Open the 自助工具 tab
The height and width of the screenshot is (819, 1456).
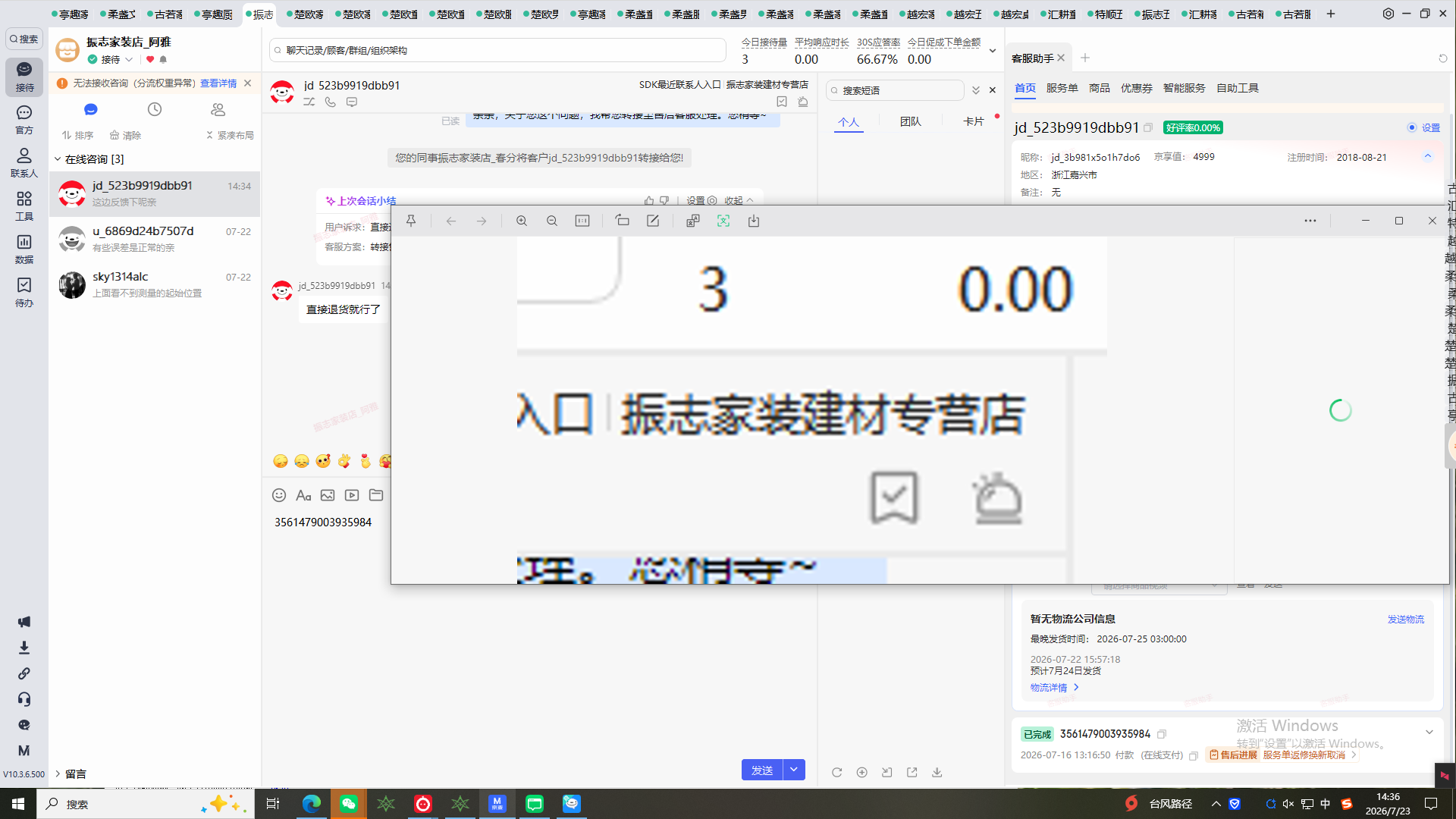pos(1238,88)
